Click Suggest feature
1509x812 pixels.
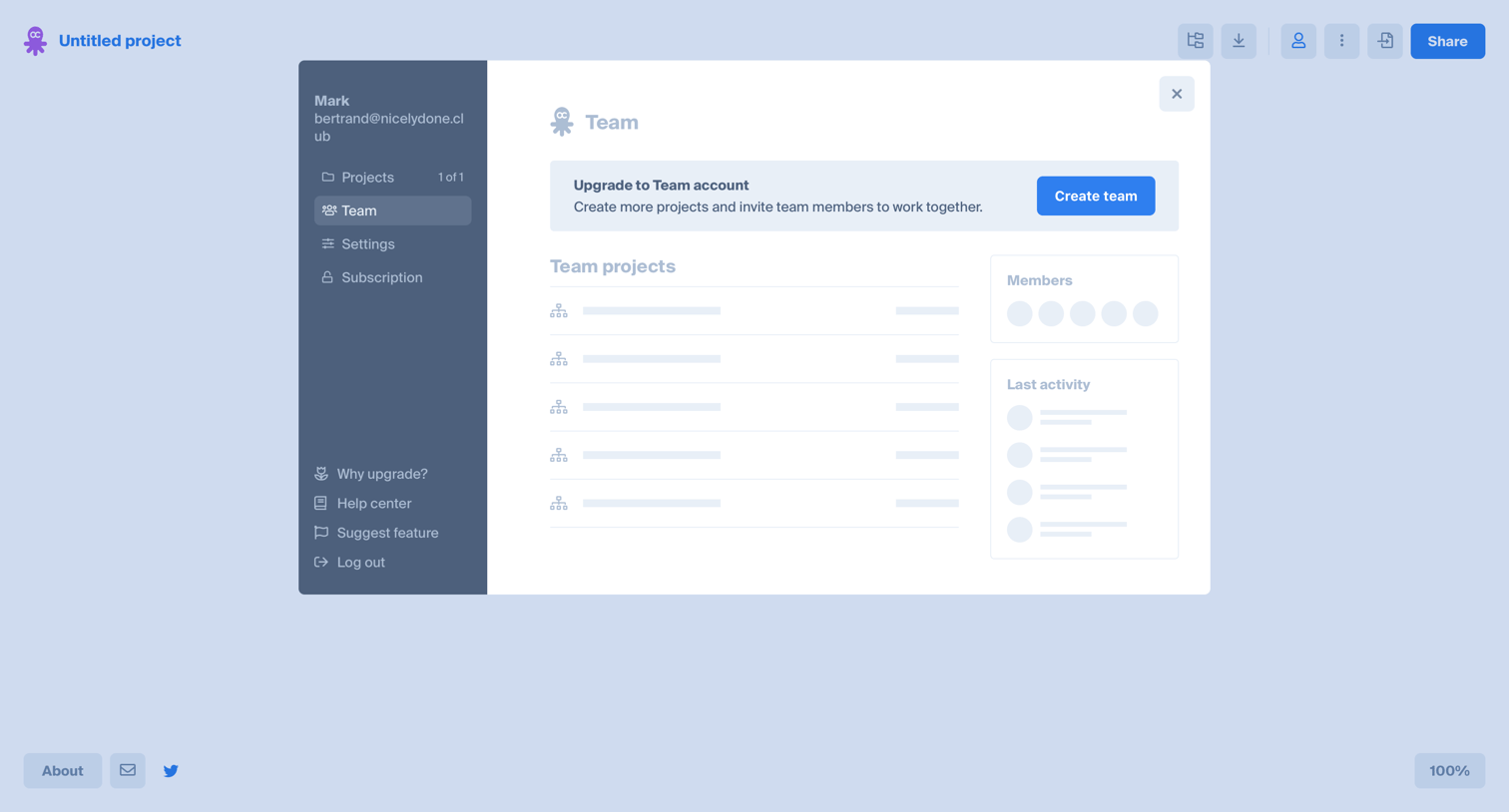click(376, 533)
